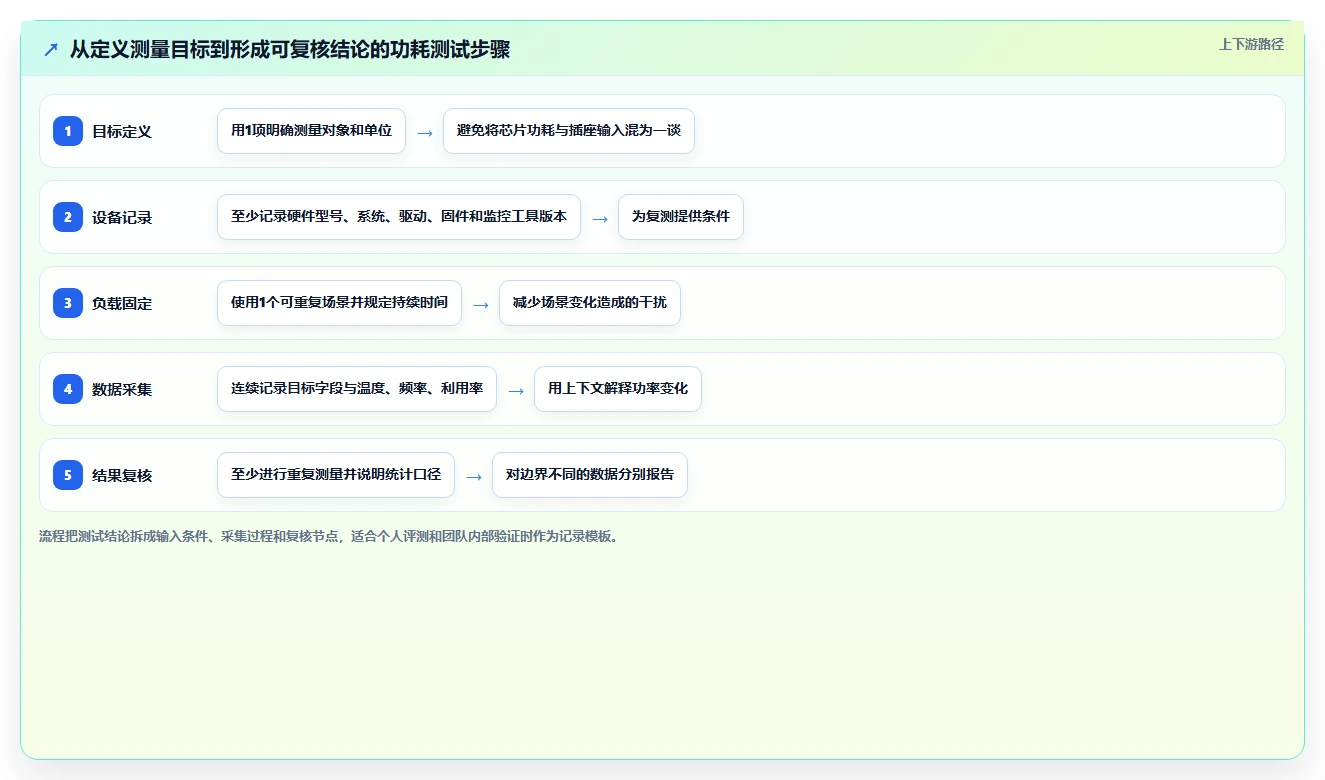
Task: Click the 上下游路径 label in header
Action: click(x=1251, y=45)
